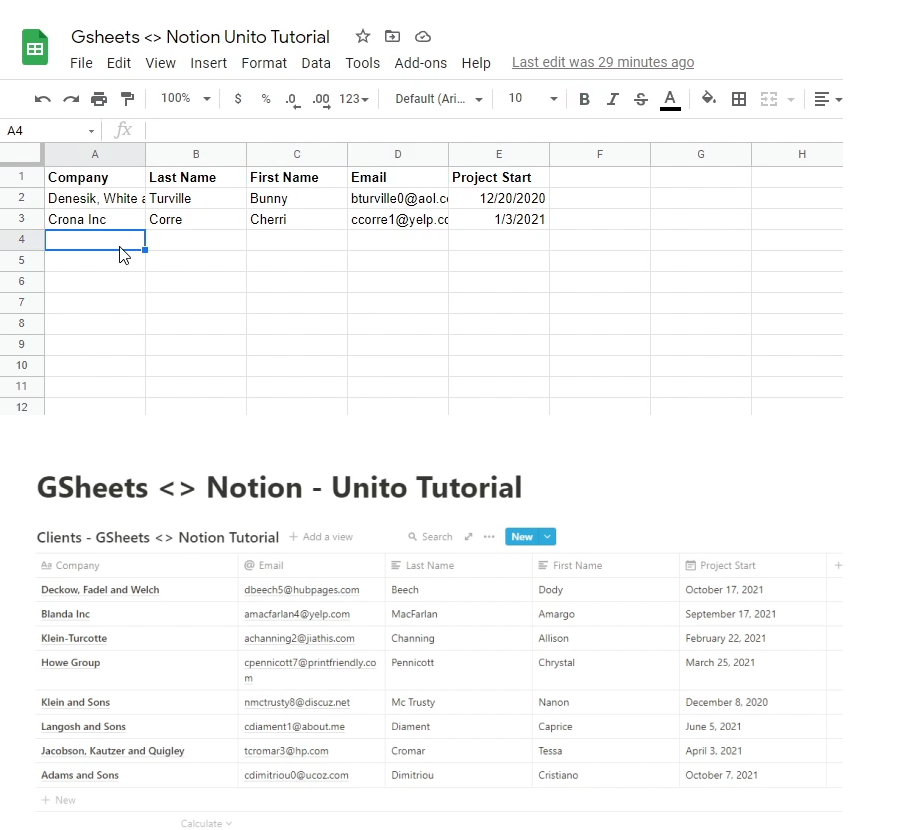The image size is (908, 830).
Task: Click the amacfarlan4@yelp.com email
Action: click(297, 614)
